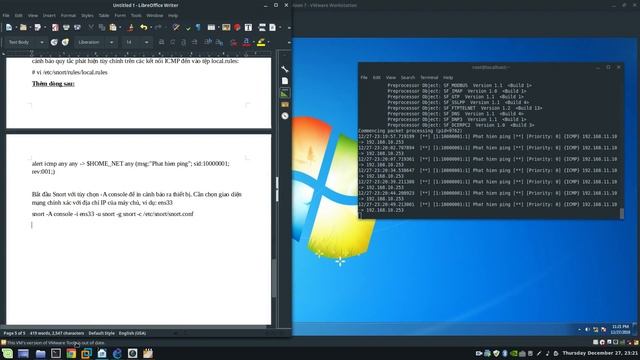This screenshot has height=360, width=640.
Task: Click the Insert Text Box icon
Action: tap(248, 27)
